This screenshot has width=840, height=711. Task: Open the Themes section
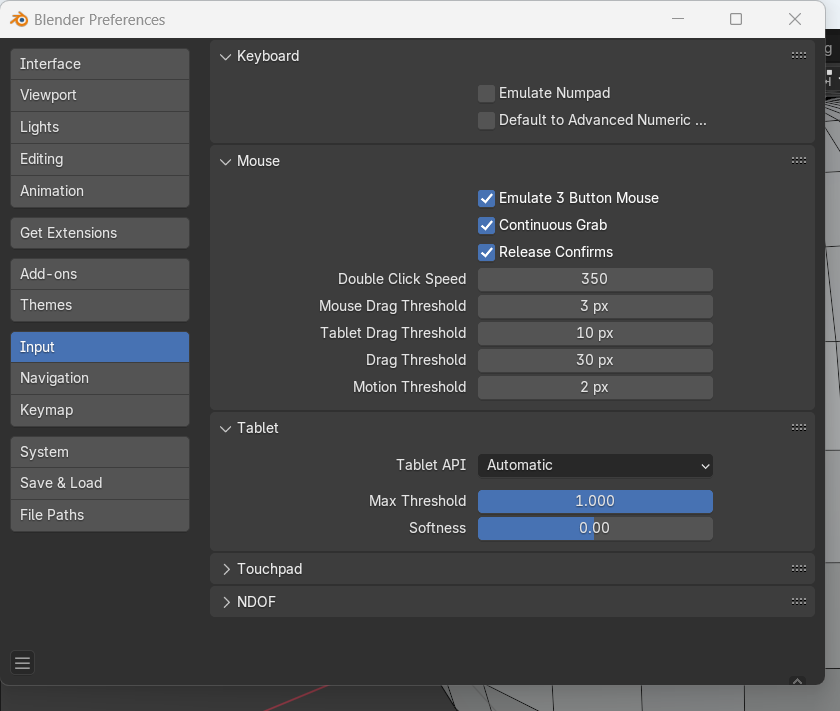click(100, 305)
